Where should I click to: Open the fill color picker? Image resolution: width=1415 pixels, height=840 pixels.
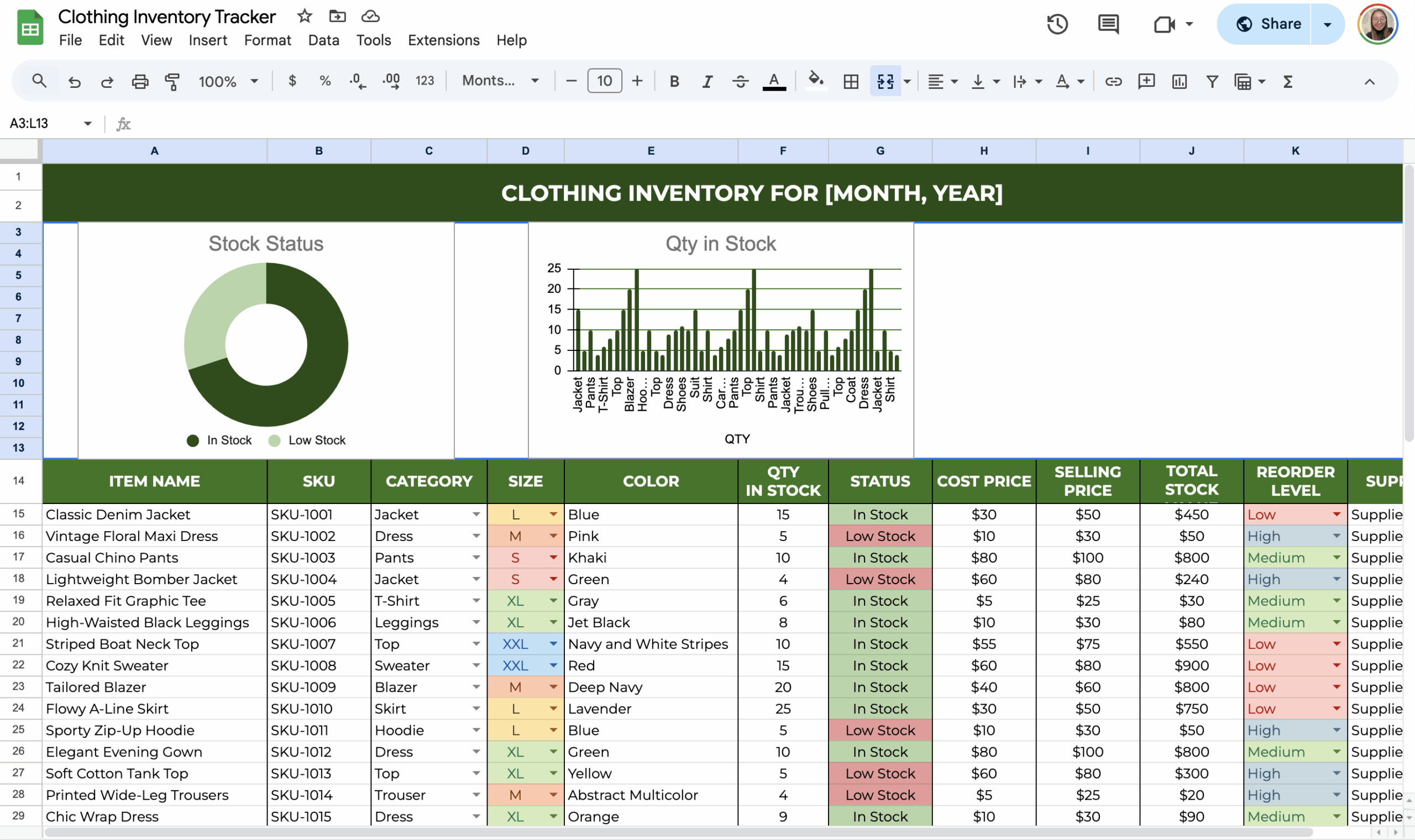pos(815,81)
